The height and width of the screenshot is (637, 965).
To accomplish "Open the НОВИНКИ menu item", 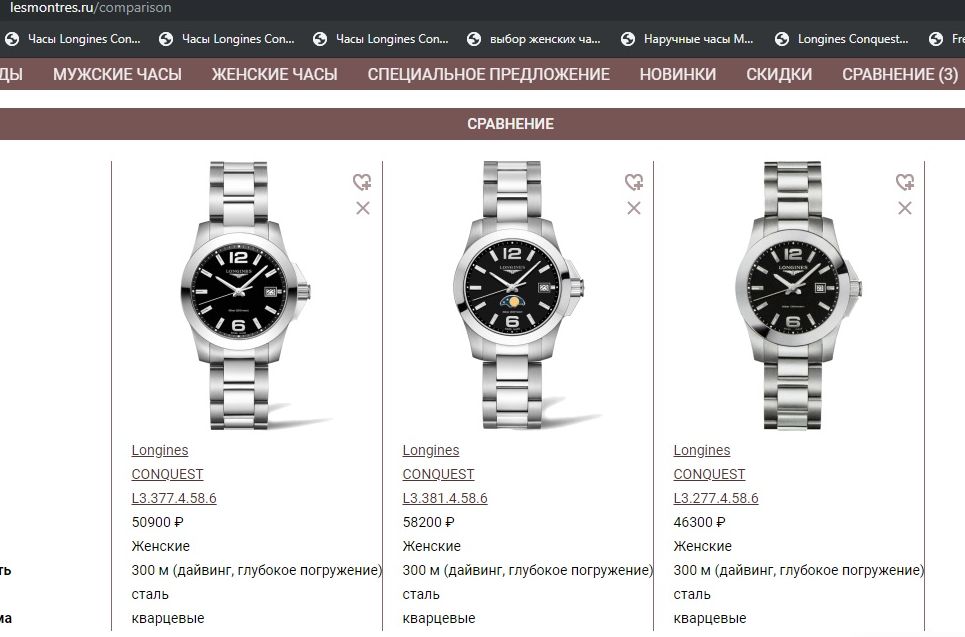I will click(678, 74).
